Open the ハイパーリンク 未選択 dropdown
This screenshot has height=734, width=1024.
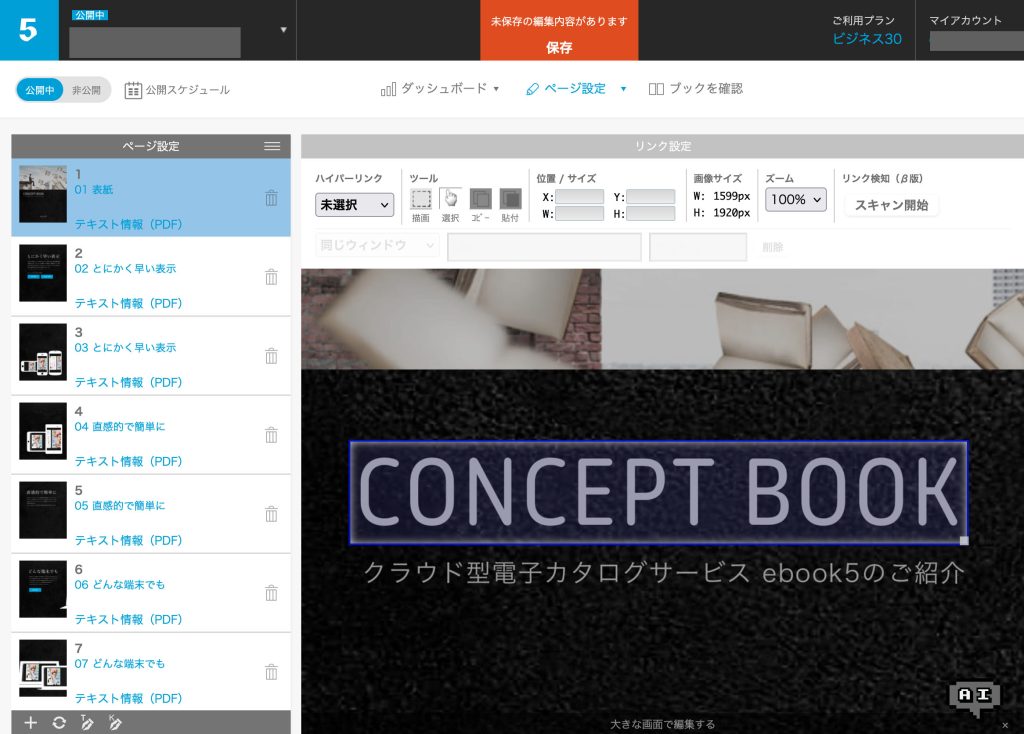coord(355,205)
